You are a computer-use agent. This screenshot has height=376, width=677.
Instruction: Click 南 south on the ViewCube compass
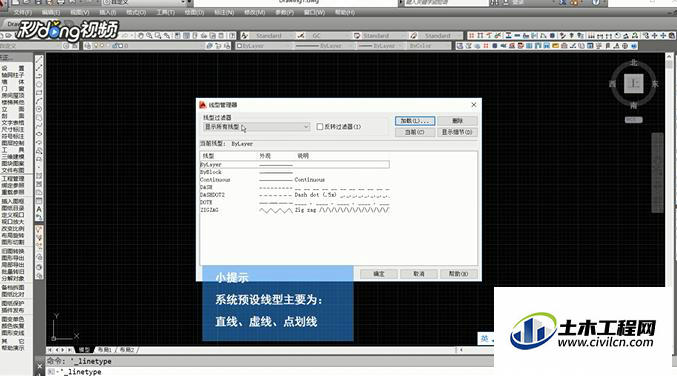click(x=633, y=105)
